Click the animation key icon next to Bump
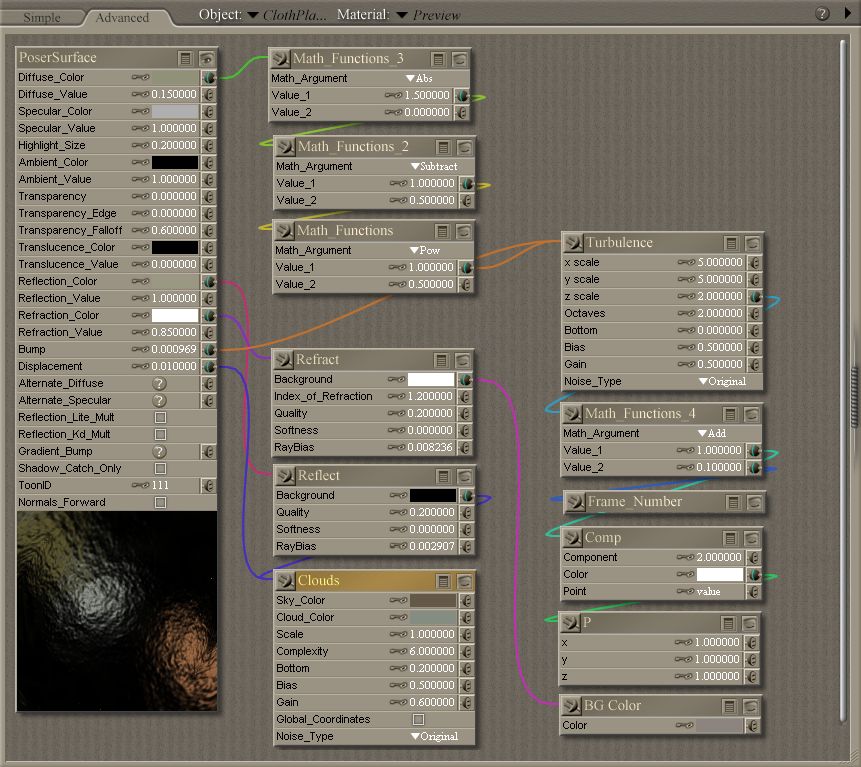Screen dimensions: 861x767 click(142, 350)
